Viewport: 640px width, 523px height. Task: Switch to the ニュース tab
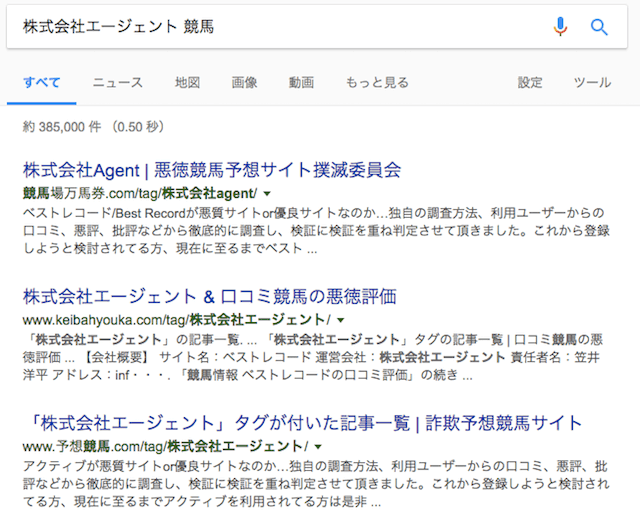coord(118,82)
